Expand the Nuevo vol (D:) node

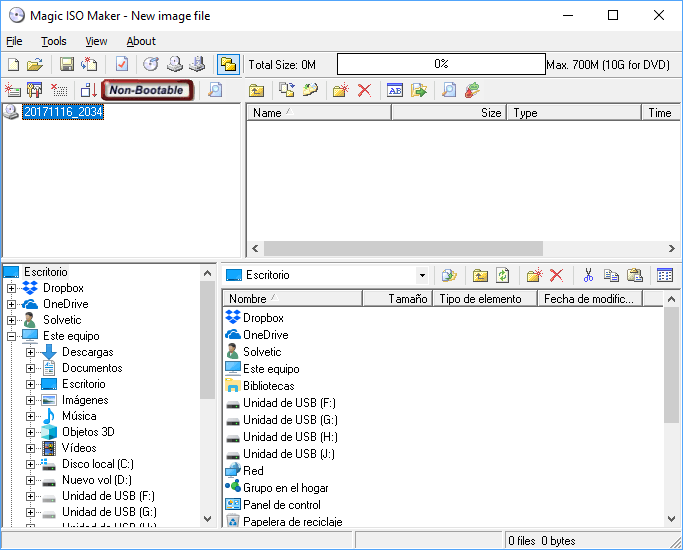point(30,480)
